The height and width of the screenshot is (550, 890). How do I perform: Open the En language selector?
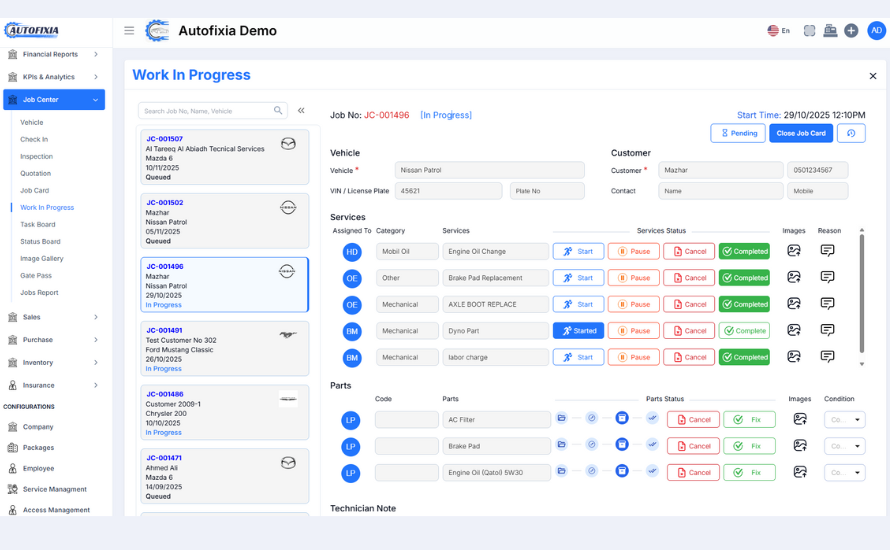779,31
